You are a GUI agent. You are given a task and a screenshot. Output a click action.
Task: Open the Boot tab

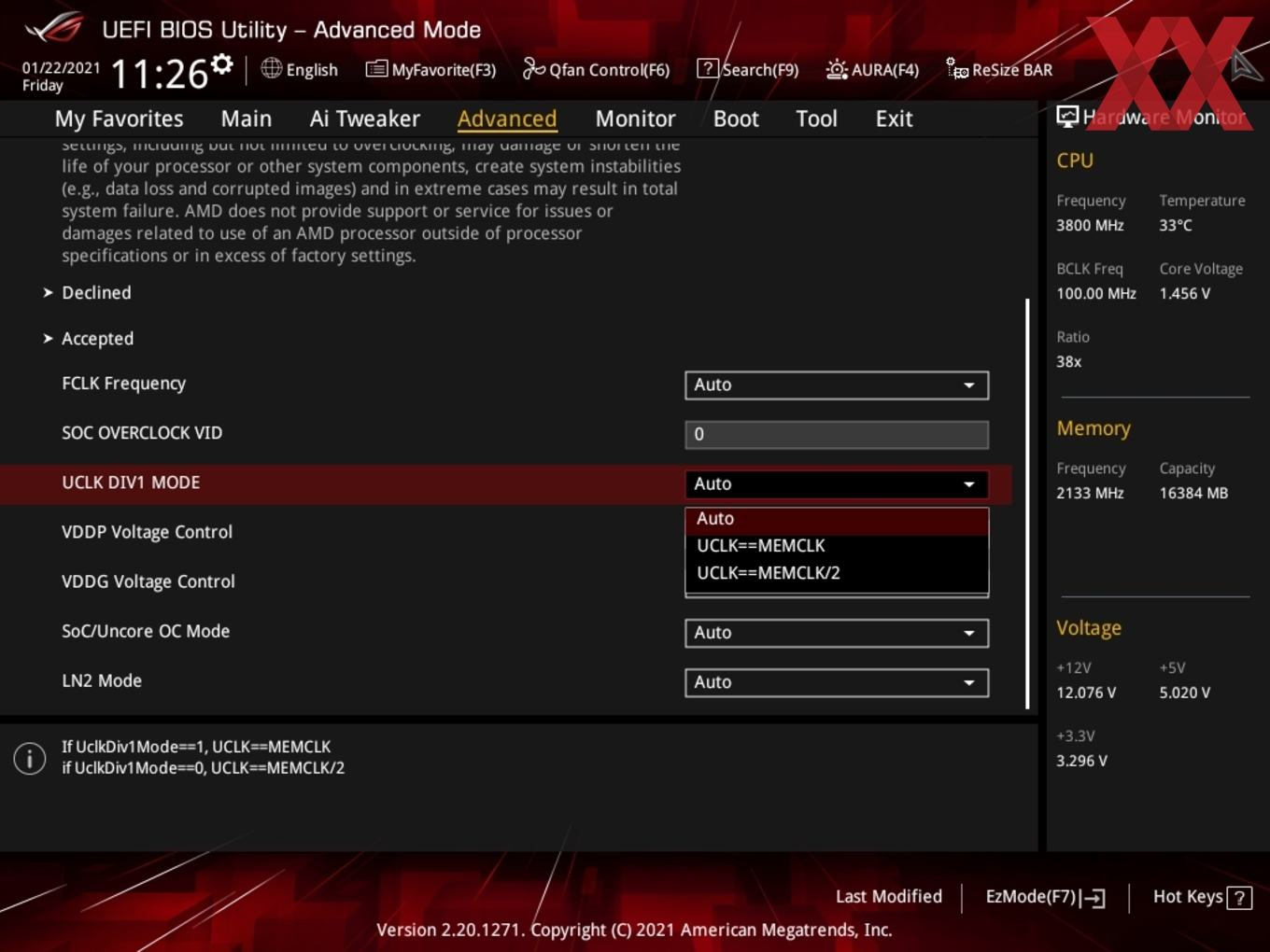(x=736, y=119)
